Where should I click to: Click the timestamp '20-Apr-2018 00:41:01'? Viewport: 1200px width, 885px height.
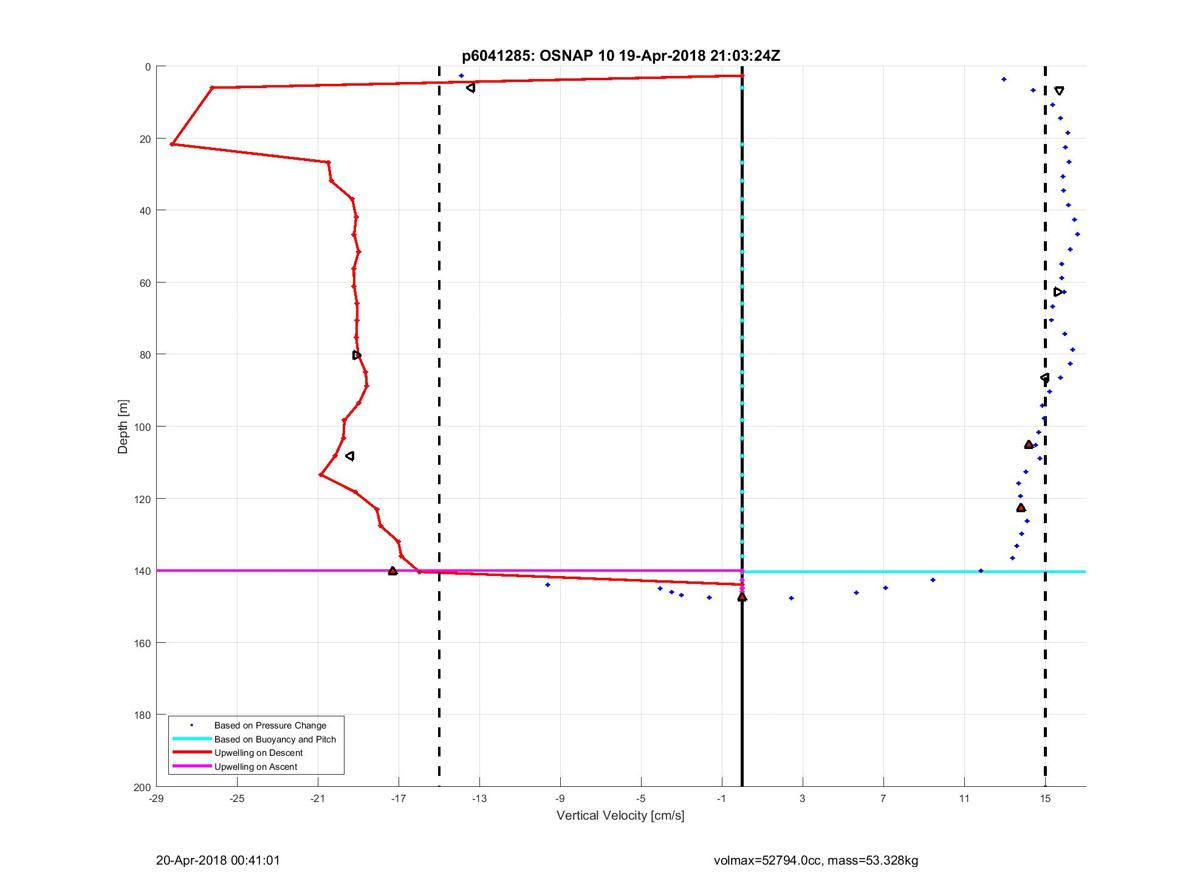217,860
